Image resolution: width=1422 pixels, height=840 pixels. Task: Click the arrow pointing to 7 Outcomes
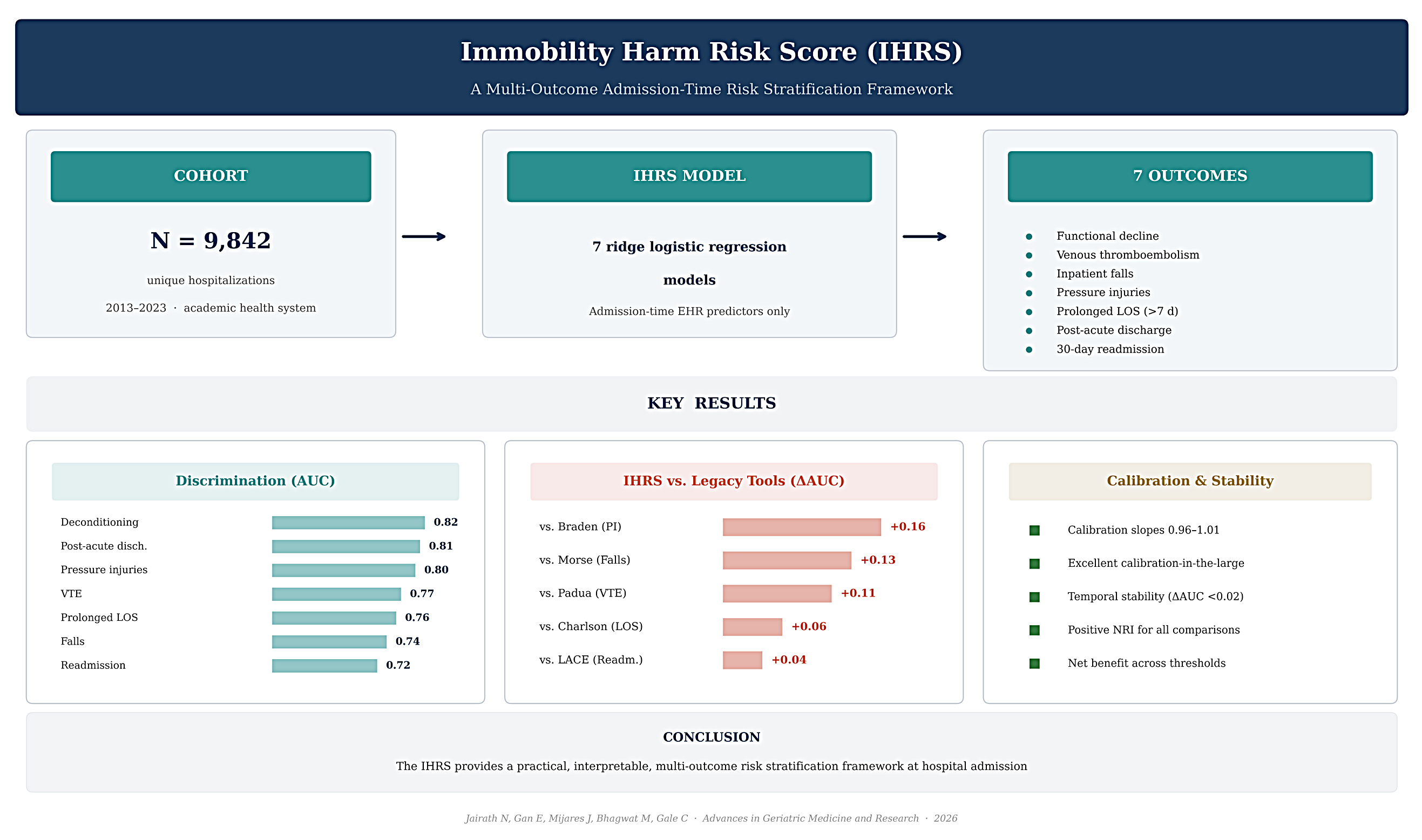tap(924, 236)
